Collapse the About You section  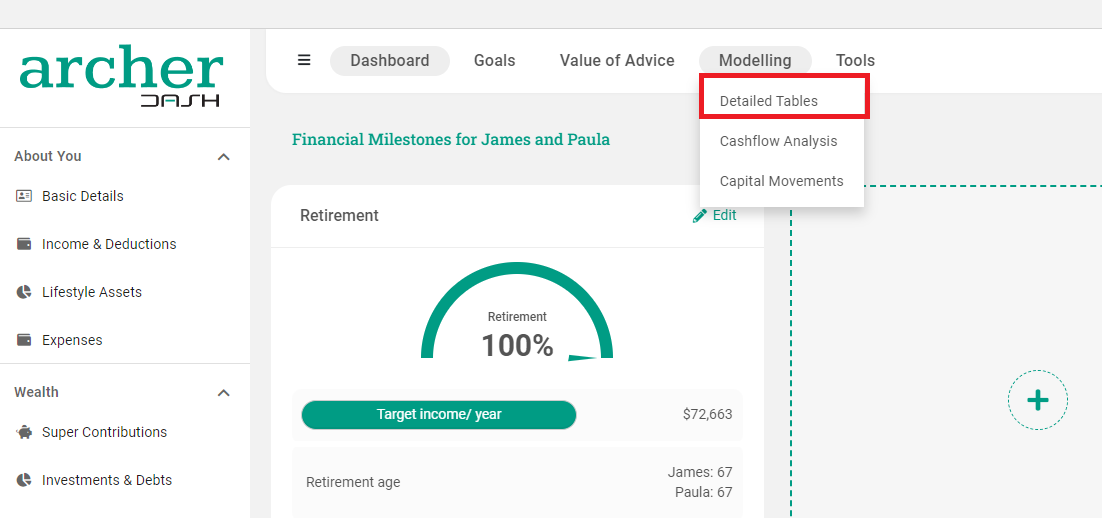pos(224,157)
